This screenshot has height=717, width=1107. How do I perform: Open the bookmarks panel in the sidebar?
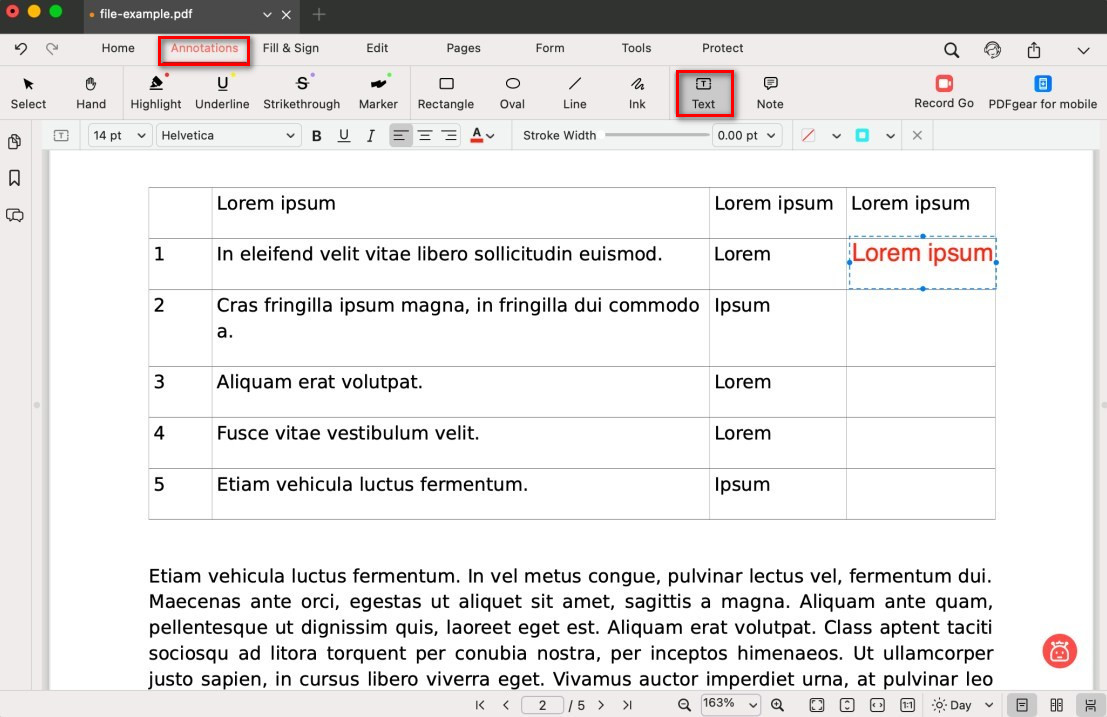tap(15, 178)
